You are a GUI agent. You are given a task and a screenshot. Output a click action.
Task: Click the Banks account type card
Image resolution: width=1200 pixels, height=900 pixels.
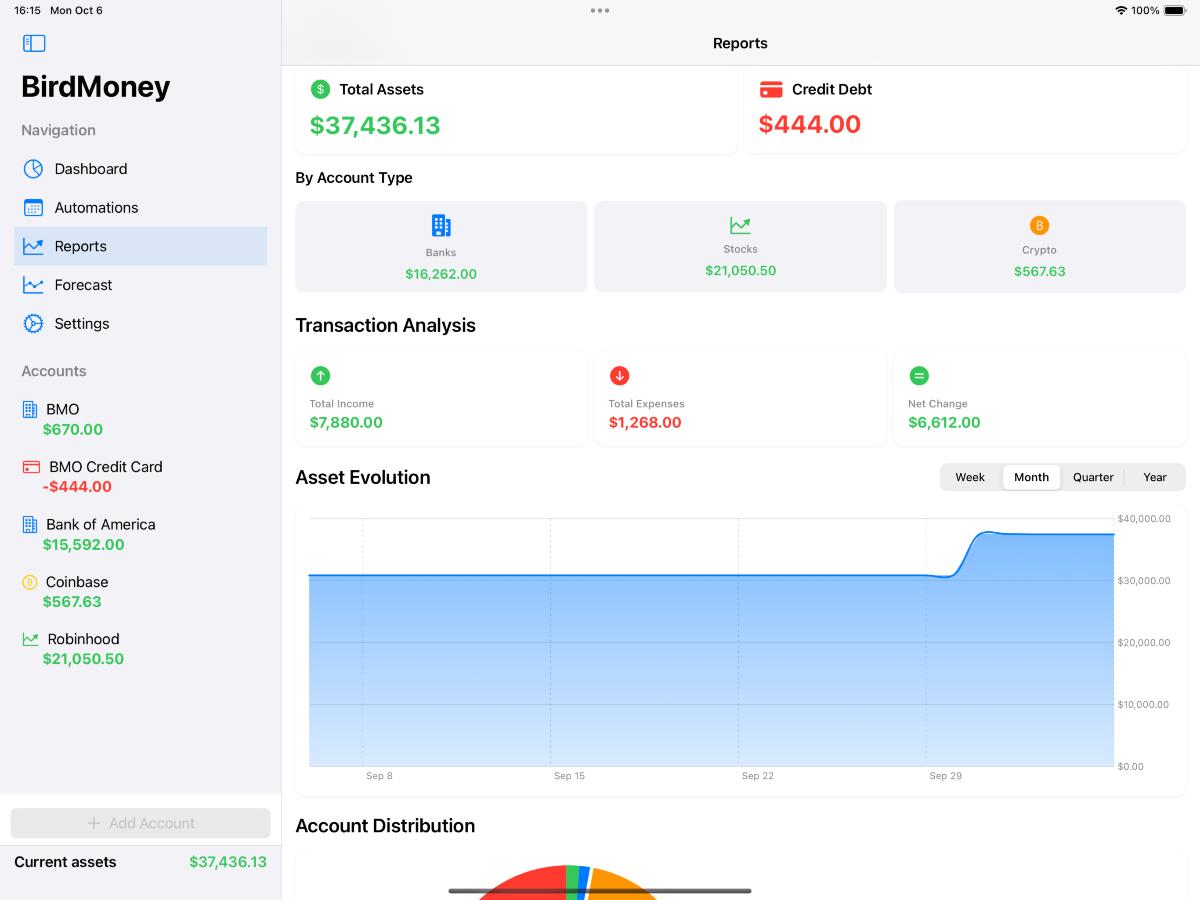tap(441, 247)
